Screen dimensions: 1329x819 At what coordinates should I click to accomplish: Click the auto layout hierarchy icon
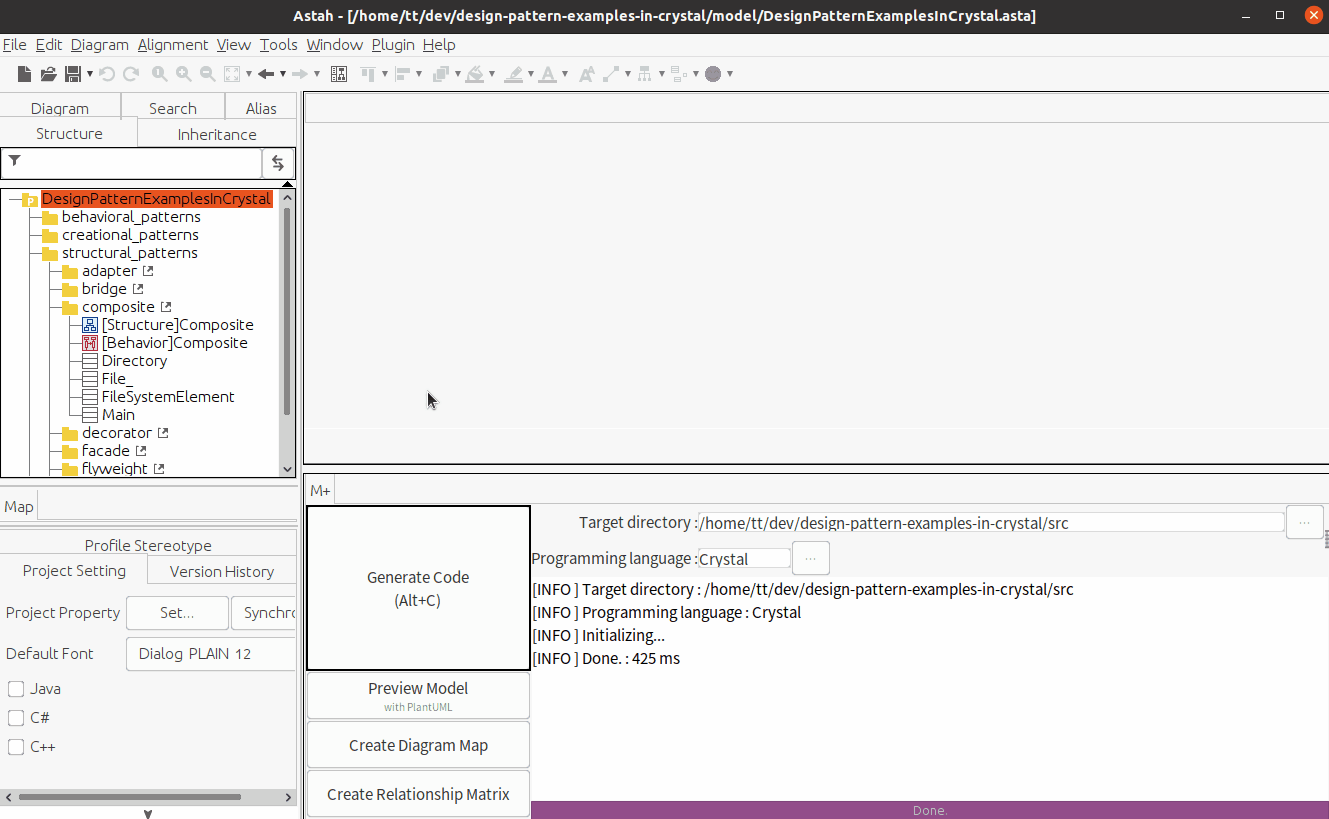[x=645, y=74]
